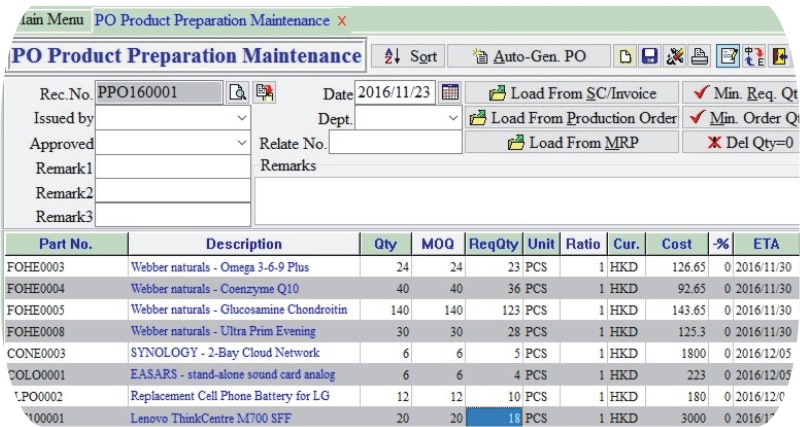Click Webber naturals - Glucosamine Chondroitin description
800x427 pixels.
click(x=239, y=310)
